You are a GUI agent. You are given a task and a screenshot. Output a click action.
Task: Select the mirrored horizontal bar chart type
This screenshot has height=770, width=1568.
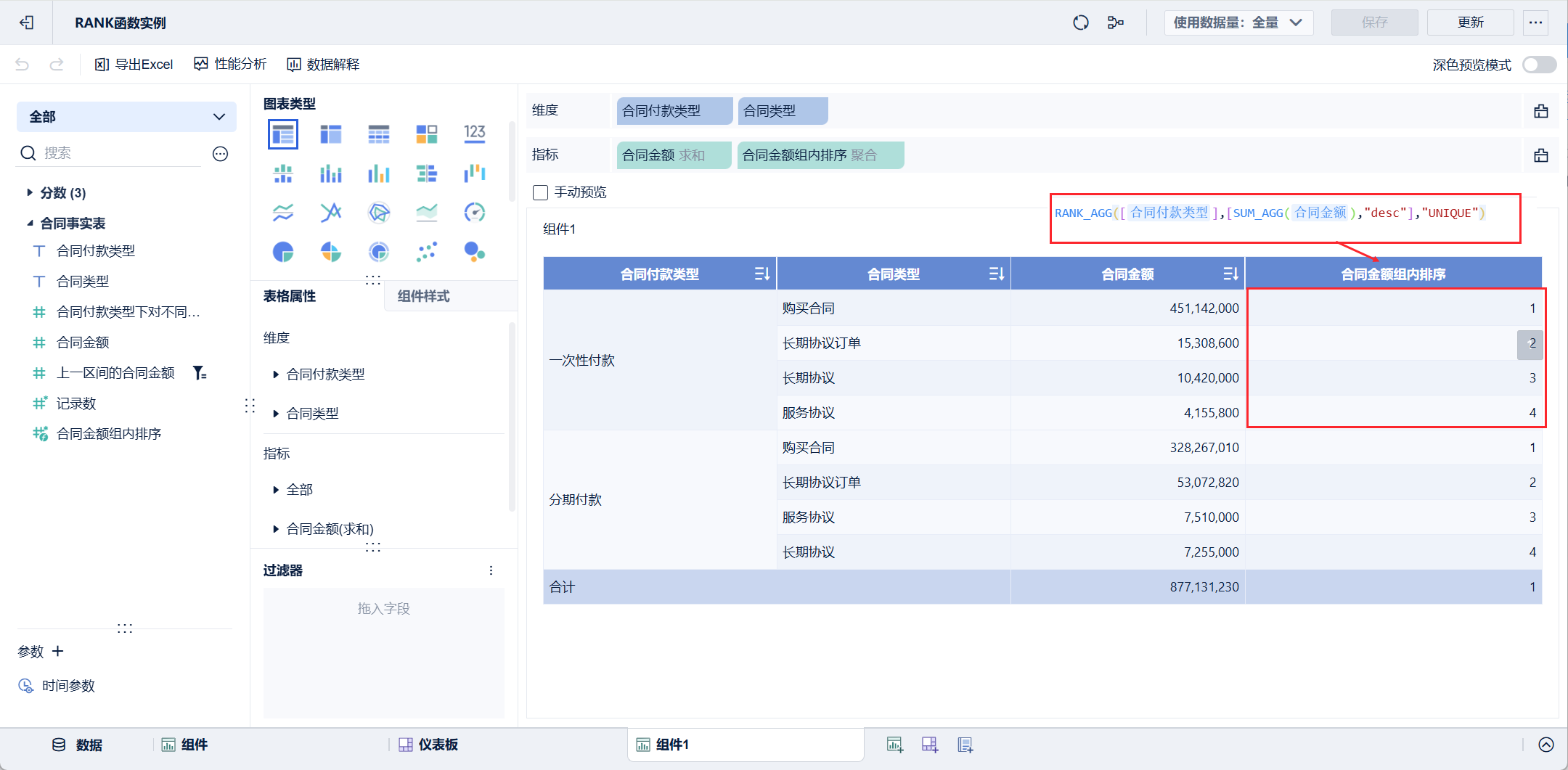427,173
